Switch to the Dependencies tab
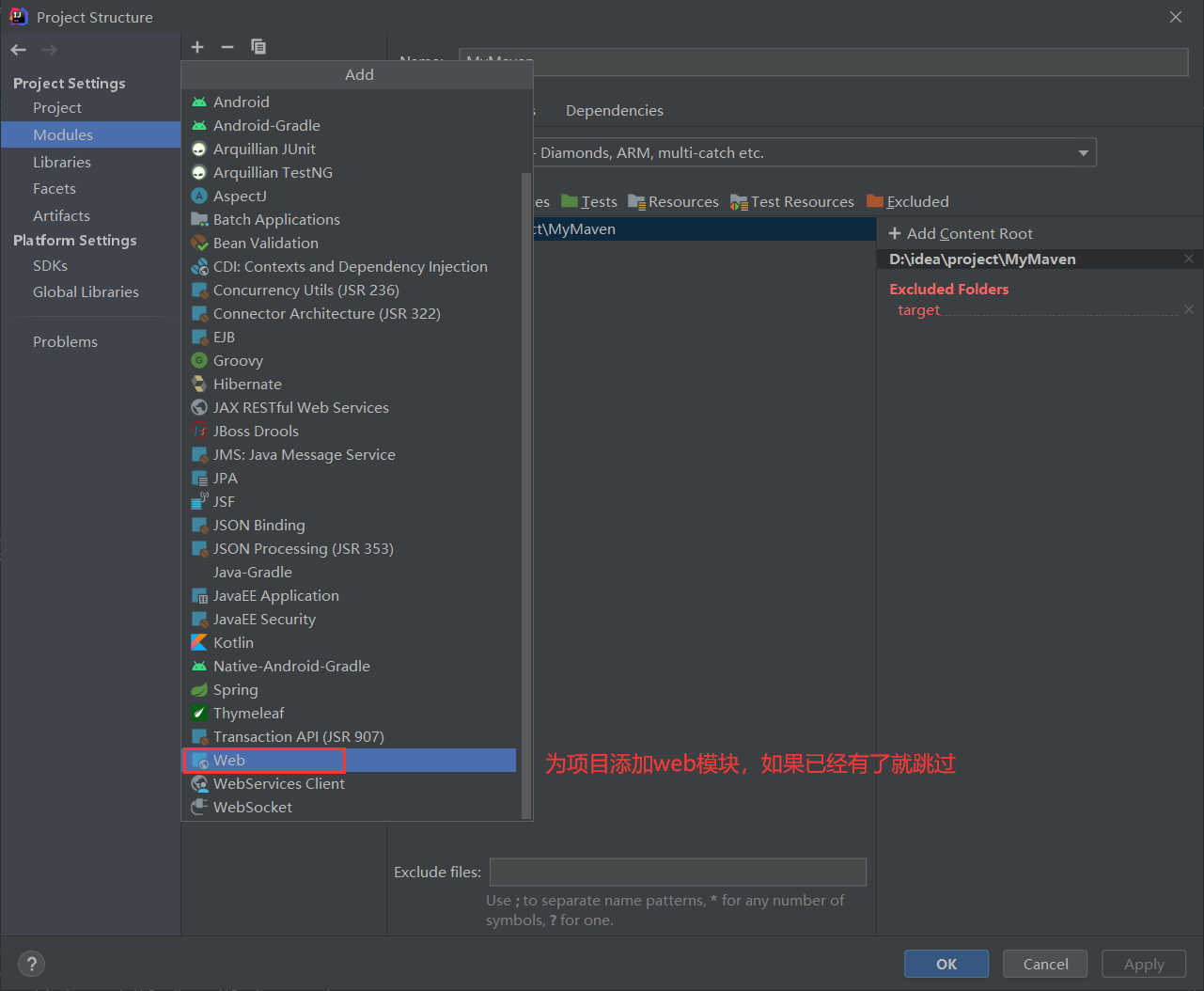Image resolution: width=1204 pixels, height=991 pixels. pyautogui.click(x=615, y=110)
